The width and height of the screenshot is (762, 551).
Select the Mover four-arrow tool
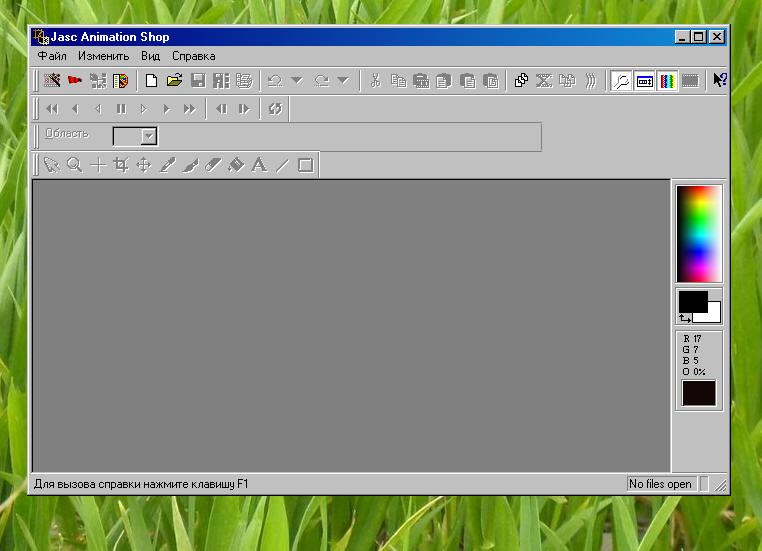[144, 165]
